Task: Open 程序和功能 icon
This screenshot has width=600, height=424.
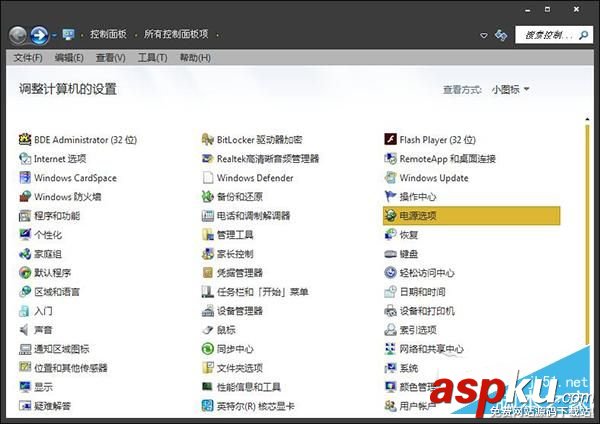Action: (x=25, y=215)
